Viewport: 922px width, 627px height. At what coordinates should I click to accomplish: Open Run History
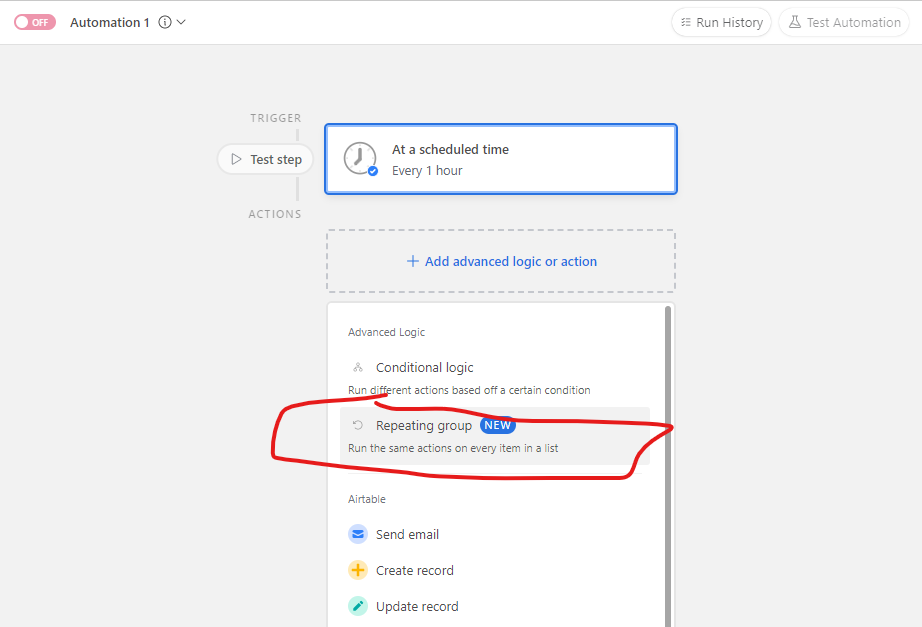(x=721, y=22)
